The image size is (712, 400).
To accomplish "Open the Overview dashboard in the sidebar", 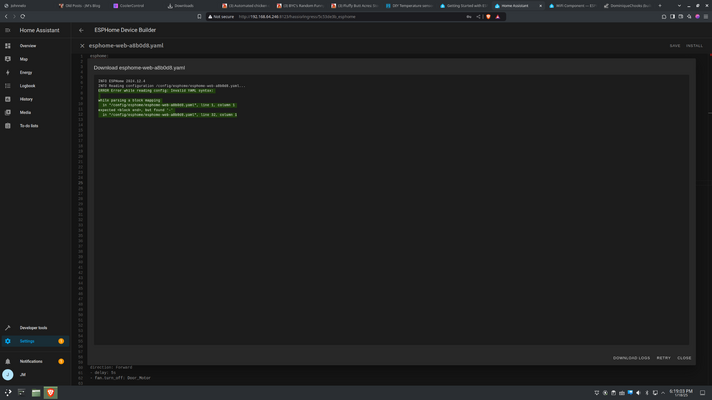I will pyautogui.click(x=35, y=46).
